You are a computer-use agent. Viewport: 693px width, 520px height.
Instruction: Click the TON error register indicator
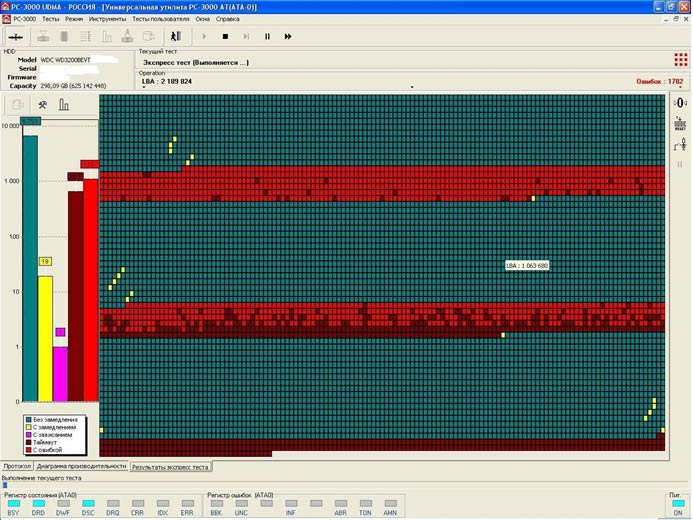366,504
